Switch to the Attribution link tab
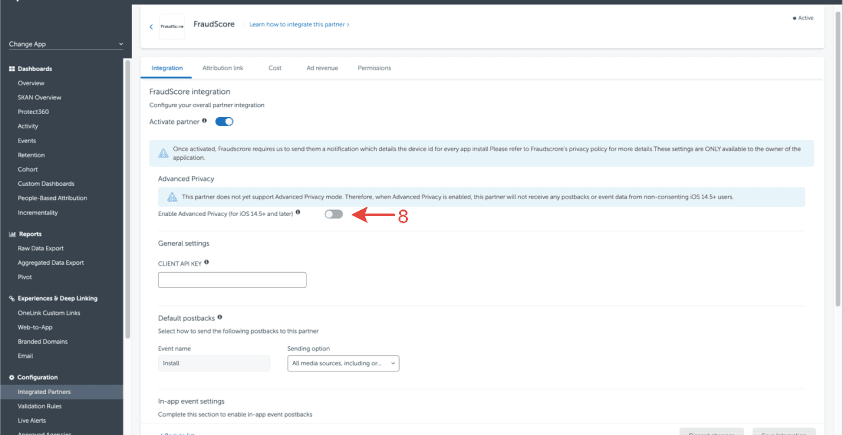843x435 pixels. 223,68
